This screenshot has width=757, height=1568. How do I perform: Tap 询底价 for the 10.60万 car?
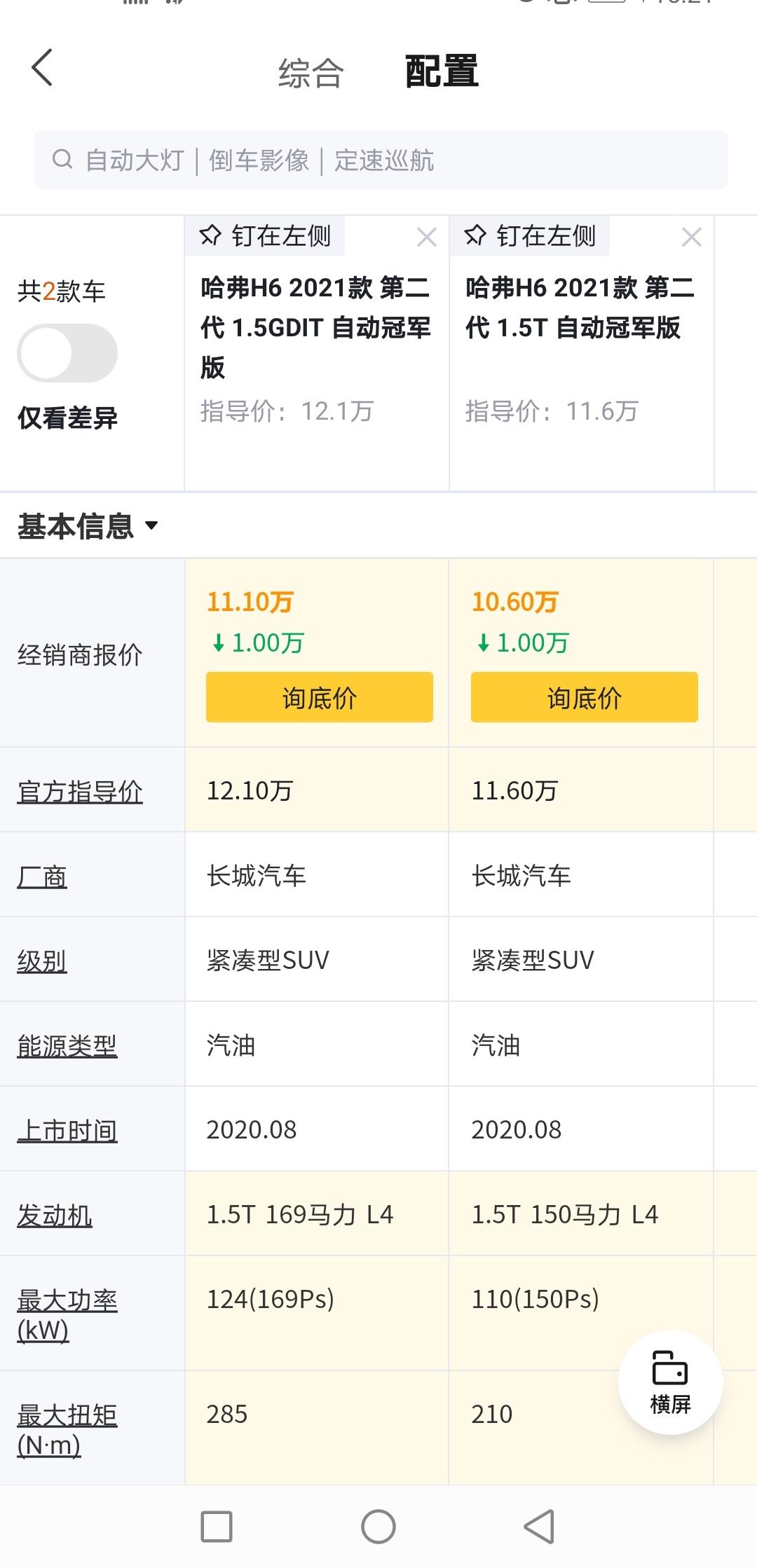585,697
